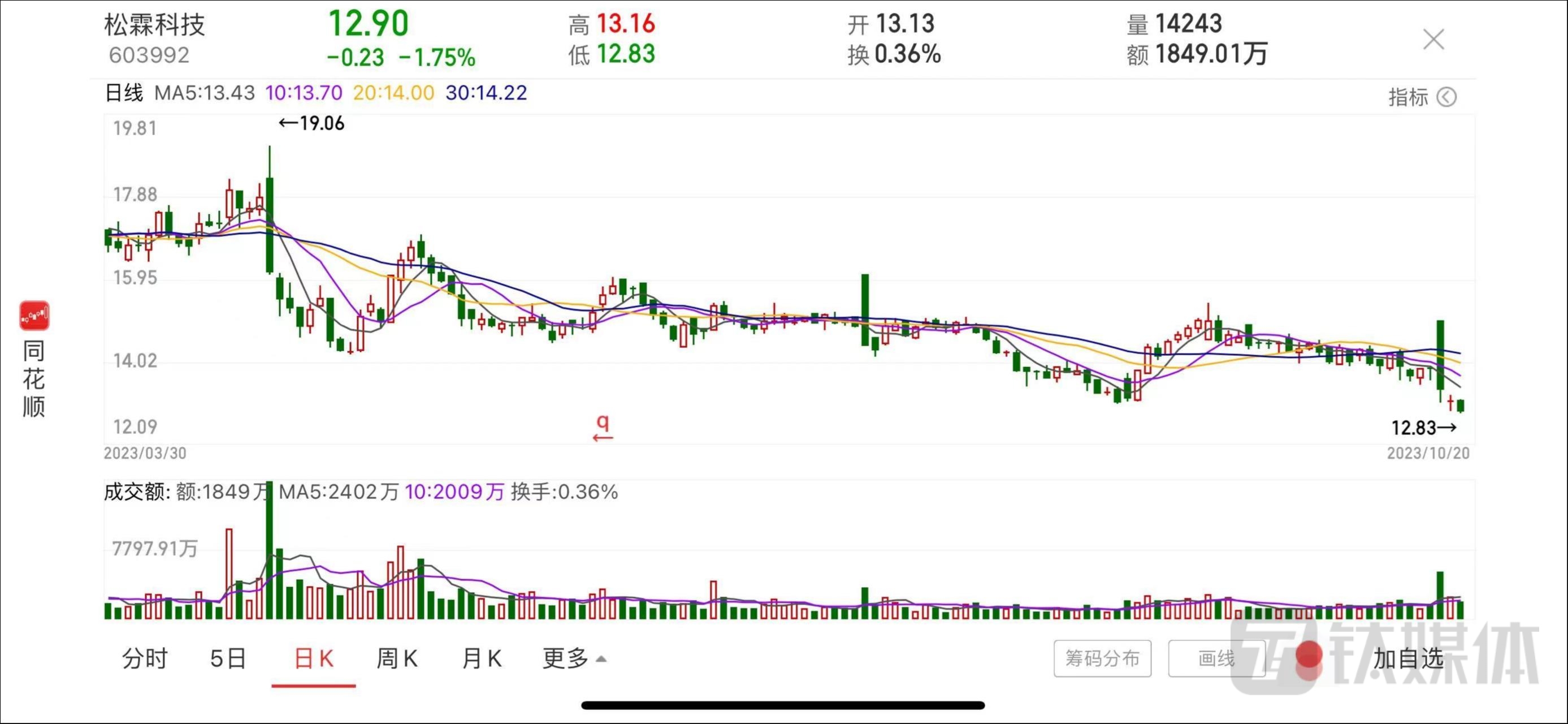
Task: Tap the purple 10:13.70 MA legend
Action: [304, 93]
